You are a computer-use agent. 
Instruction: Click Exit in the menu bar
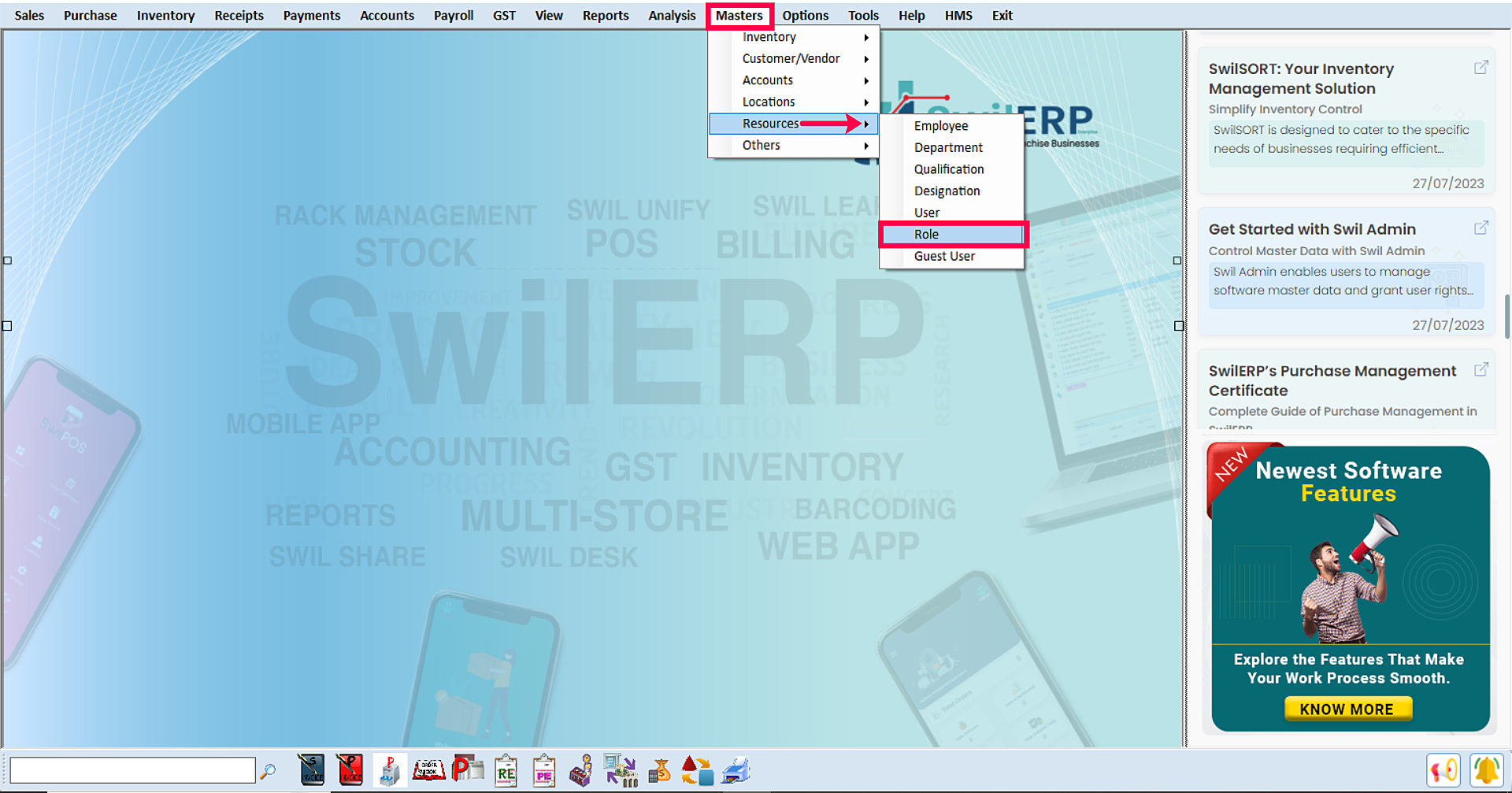coord(1002,15)
